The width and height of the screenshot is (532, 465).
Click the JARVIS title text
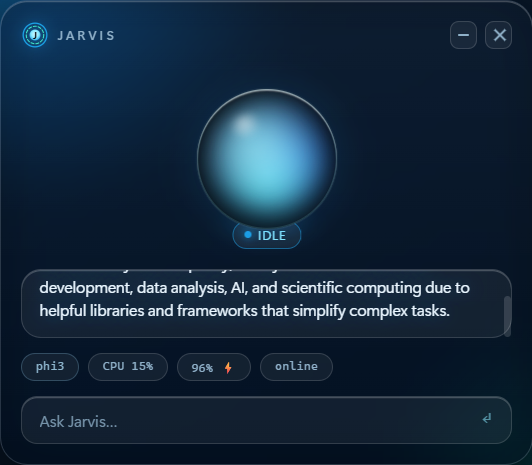point(86,36)
